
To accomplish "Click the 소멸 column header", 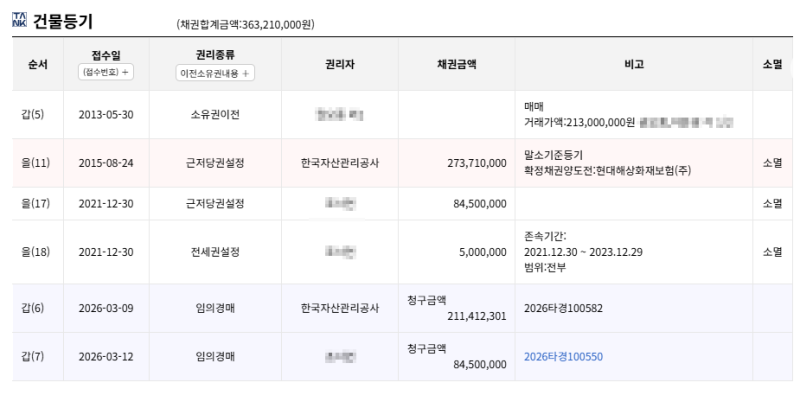I will click(x=772, y=64).
